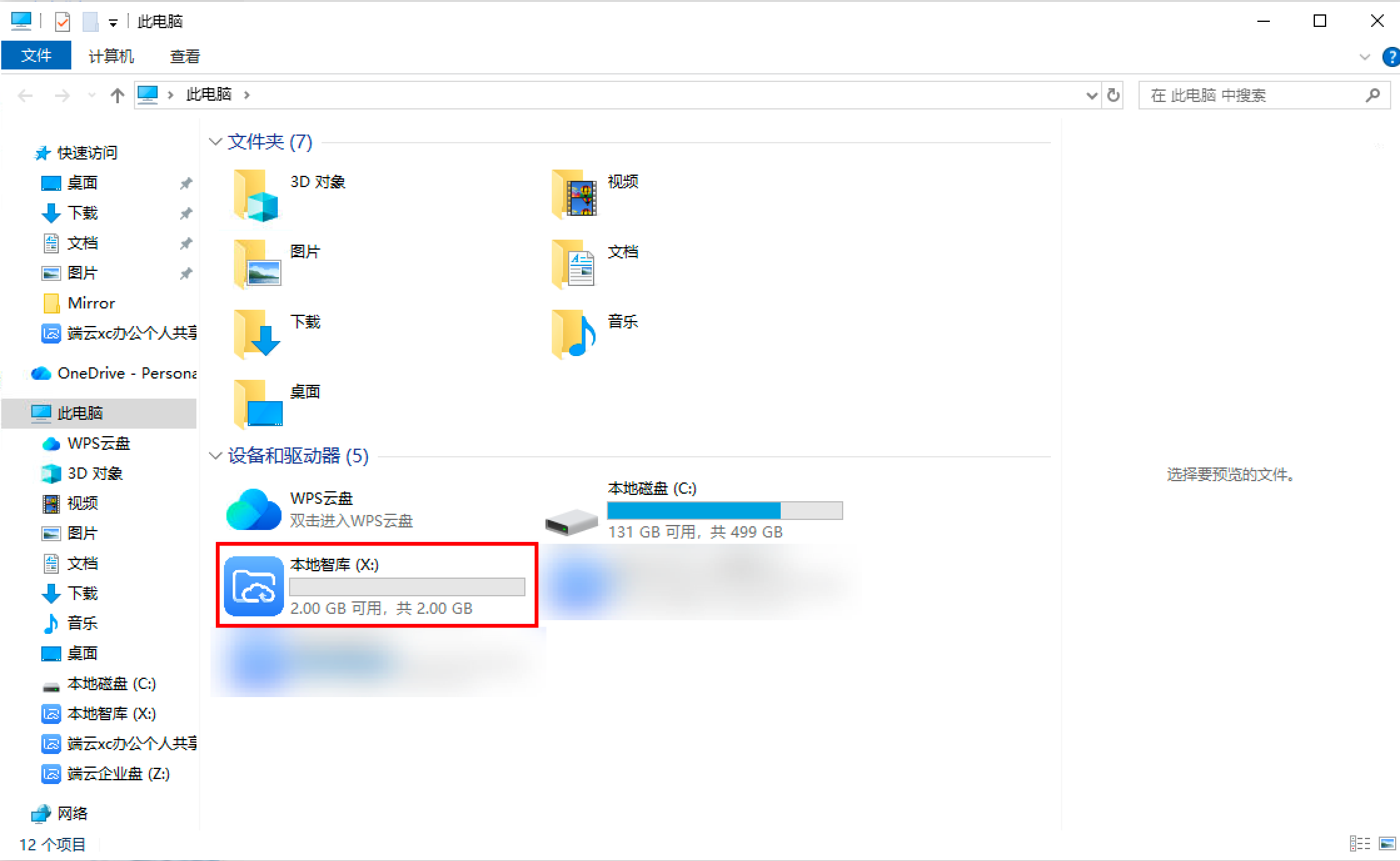Switch to details list view mode

point(1359,843)
